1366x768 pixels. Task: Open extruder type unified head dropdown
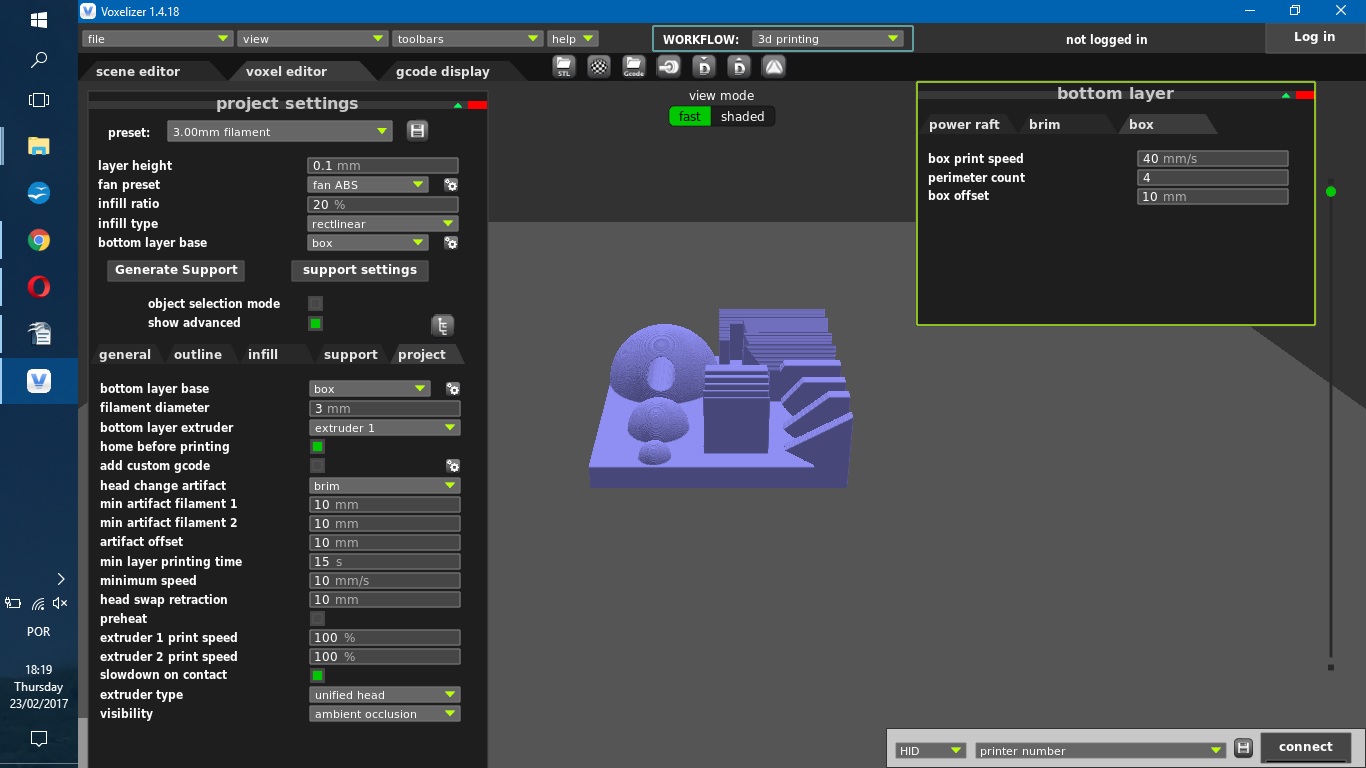pyautogui.click(x=385, y=695)
